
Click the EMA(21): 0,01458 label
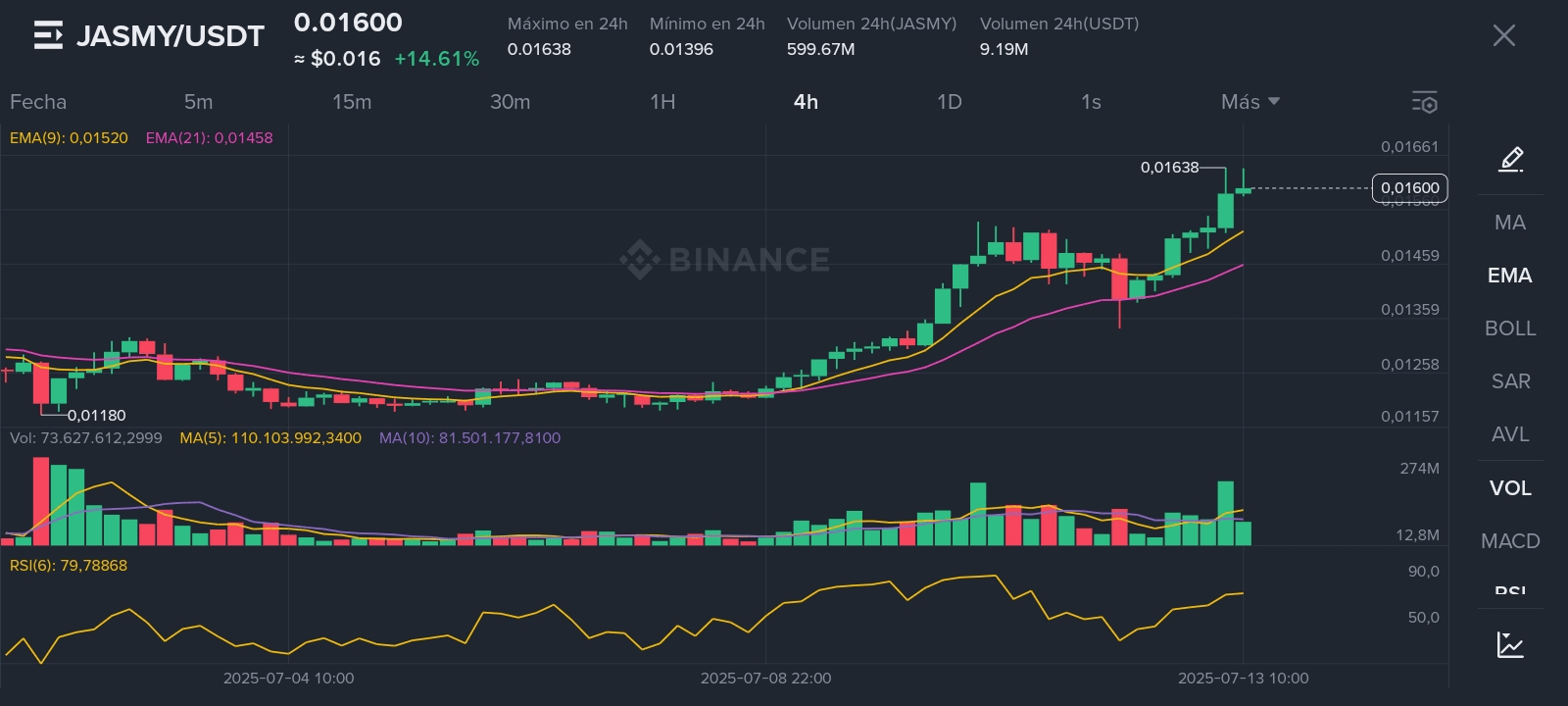pyautogui.click(x=209, y=138)
